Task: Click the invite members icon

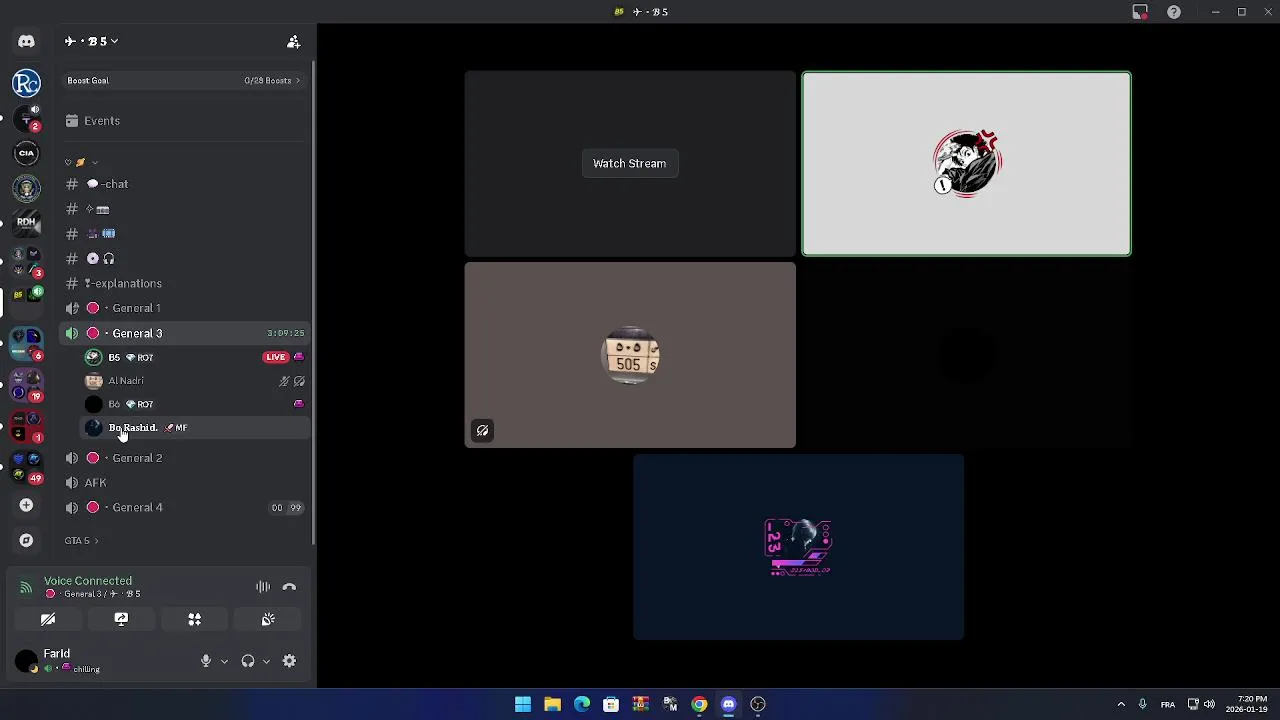Action: coord(293,42)
